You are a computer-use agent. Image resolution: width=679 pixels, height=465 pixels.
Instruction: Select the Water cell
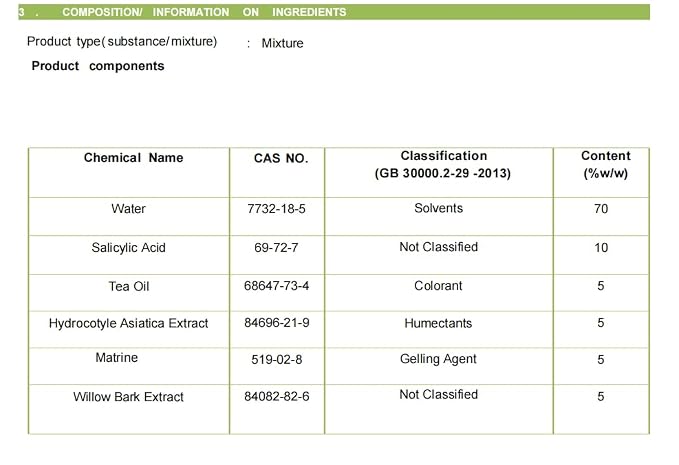coord(128,209)
